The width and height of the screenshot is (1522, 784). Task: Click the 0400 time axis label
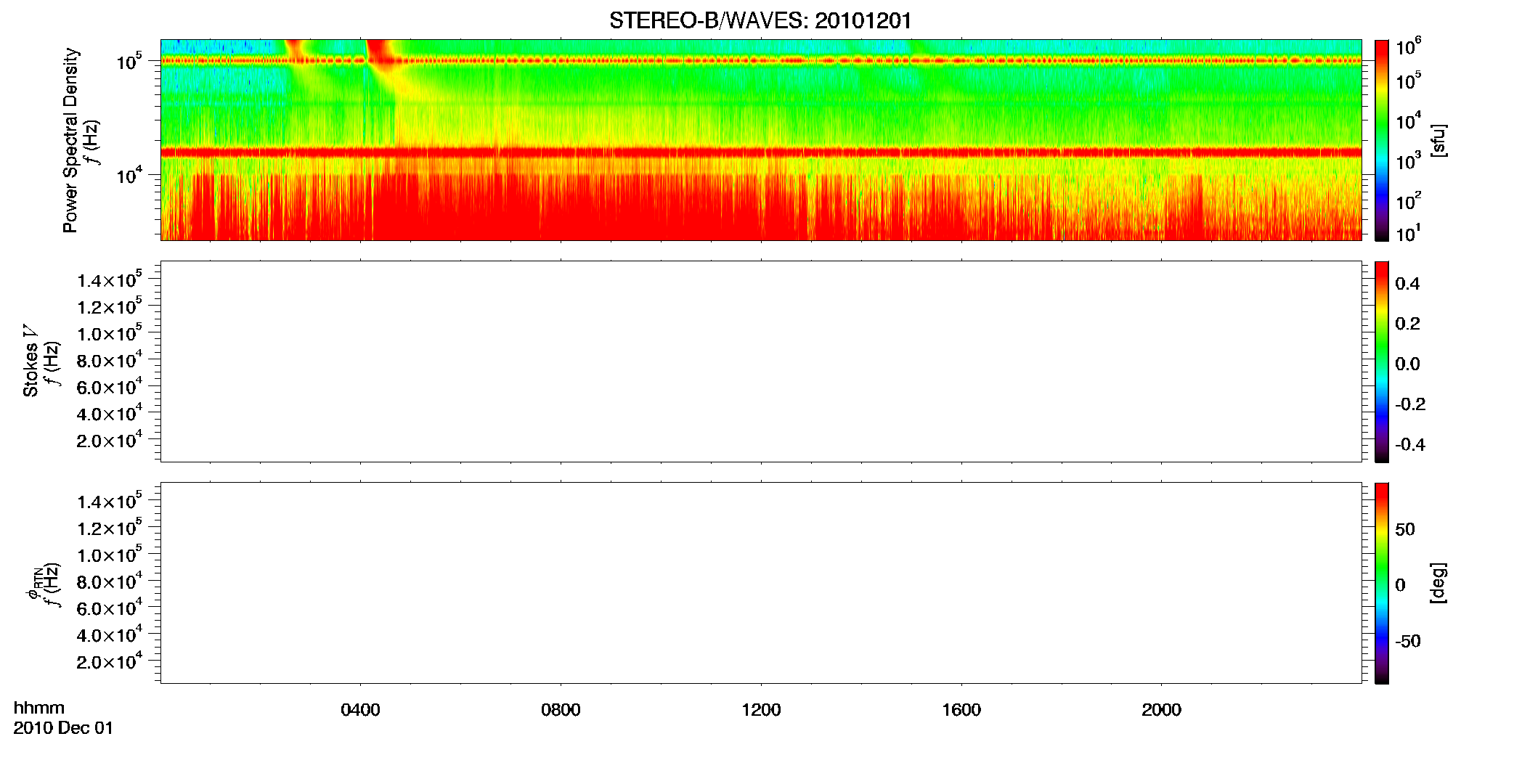point(360,710)
